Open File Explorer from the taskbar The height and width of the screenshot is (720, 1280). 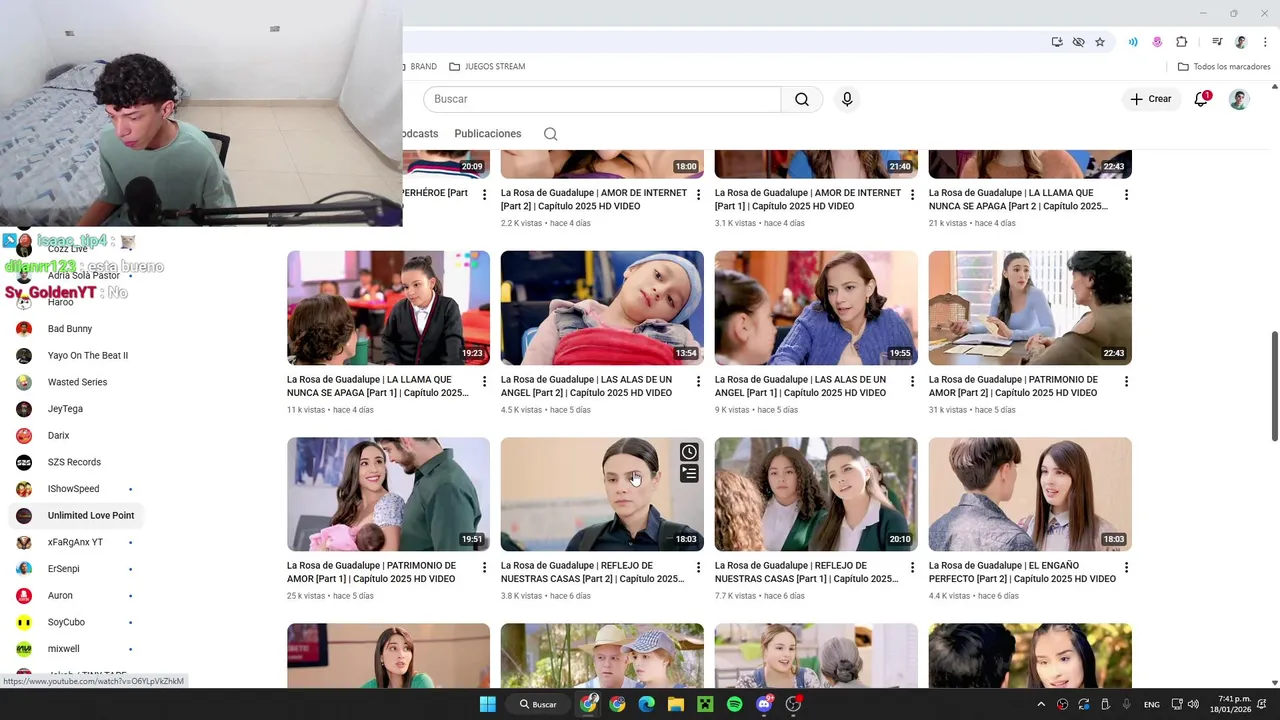675,704
